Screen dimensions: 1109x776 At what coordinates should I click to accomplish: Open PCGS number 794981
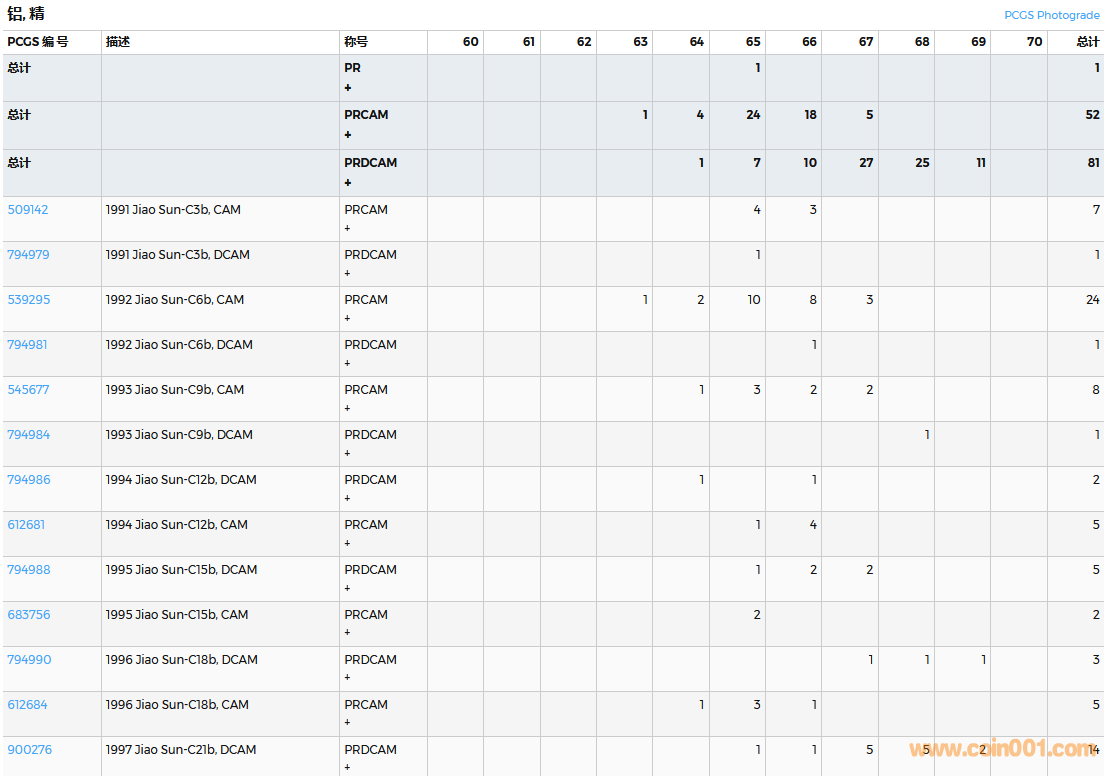[x=28, y=345]
